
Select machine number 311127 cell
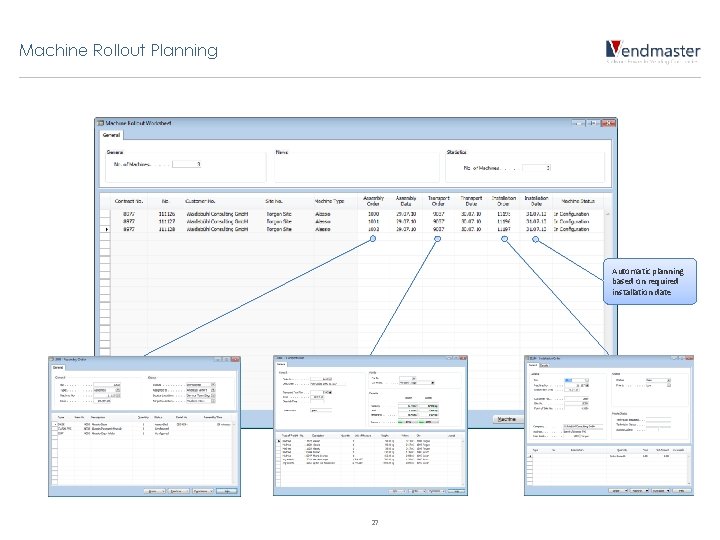click(167, 221)
